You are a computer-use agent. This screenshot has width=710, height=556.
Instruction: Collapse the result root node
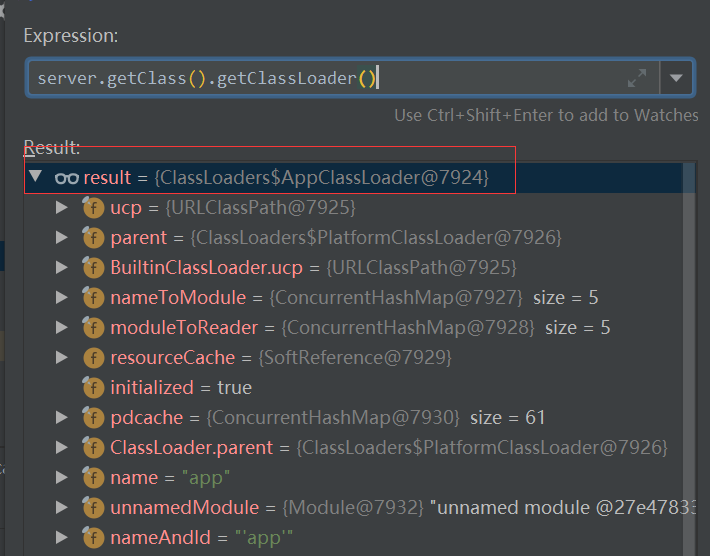37,177
